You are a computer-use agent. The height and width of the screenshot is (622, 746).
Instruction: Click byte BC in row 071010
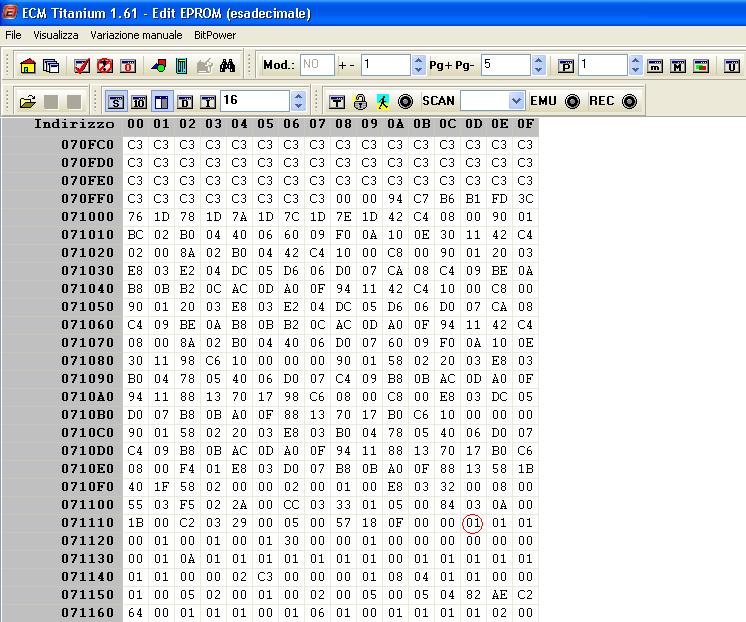[135, 235]
